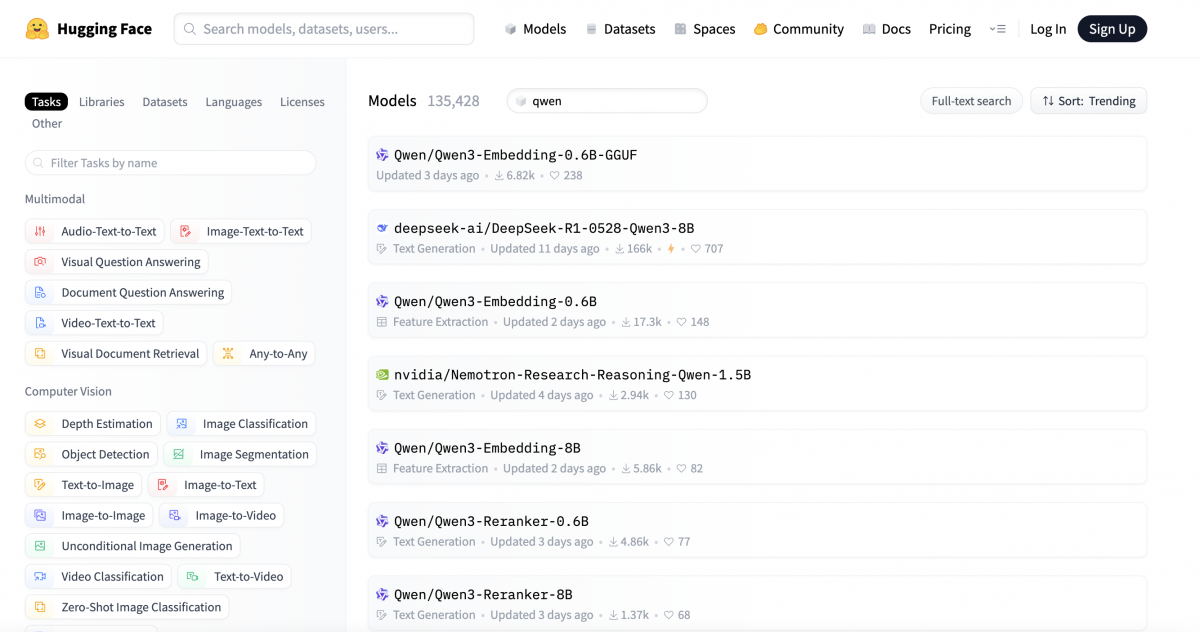Switch to the Libraries filter tab
This screenshot has width=1200, height=632.
(x=102, y=102)
